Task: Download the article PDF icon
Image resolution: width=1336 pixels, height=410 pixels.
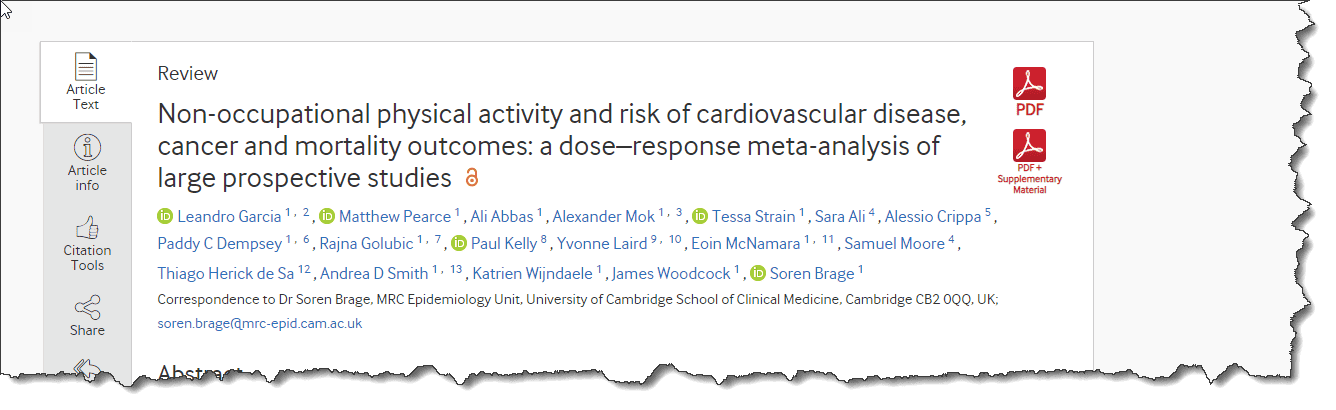Action: pos(1029,84)
